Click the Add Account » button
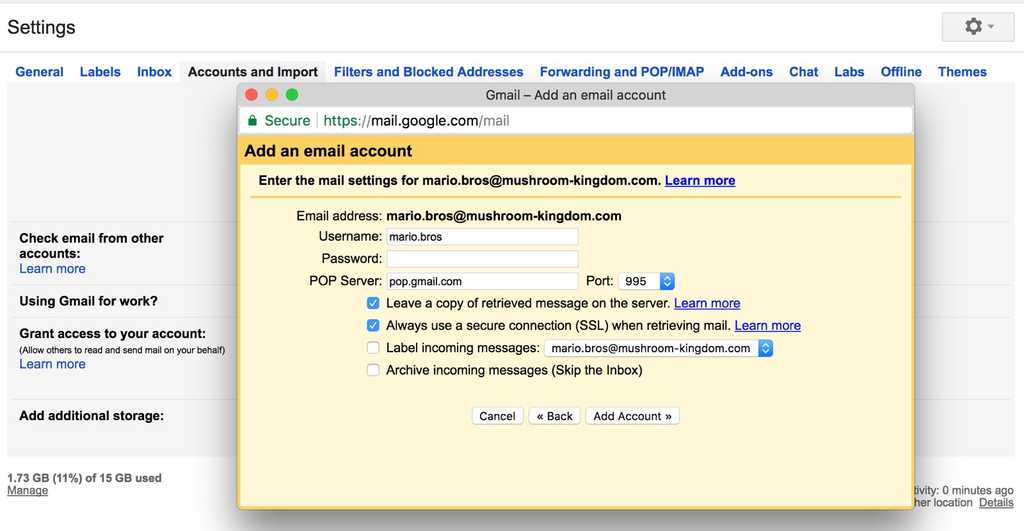Viewport: 1024px width, 531px height. (x=632, y=416)
